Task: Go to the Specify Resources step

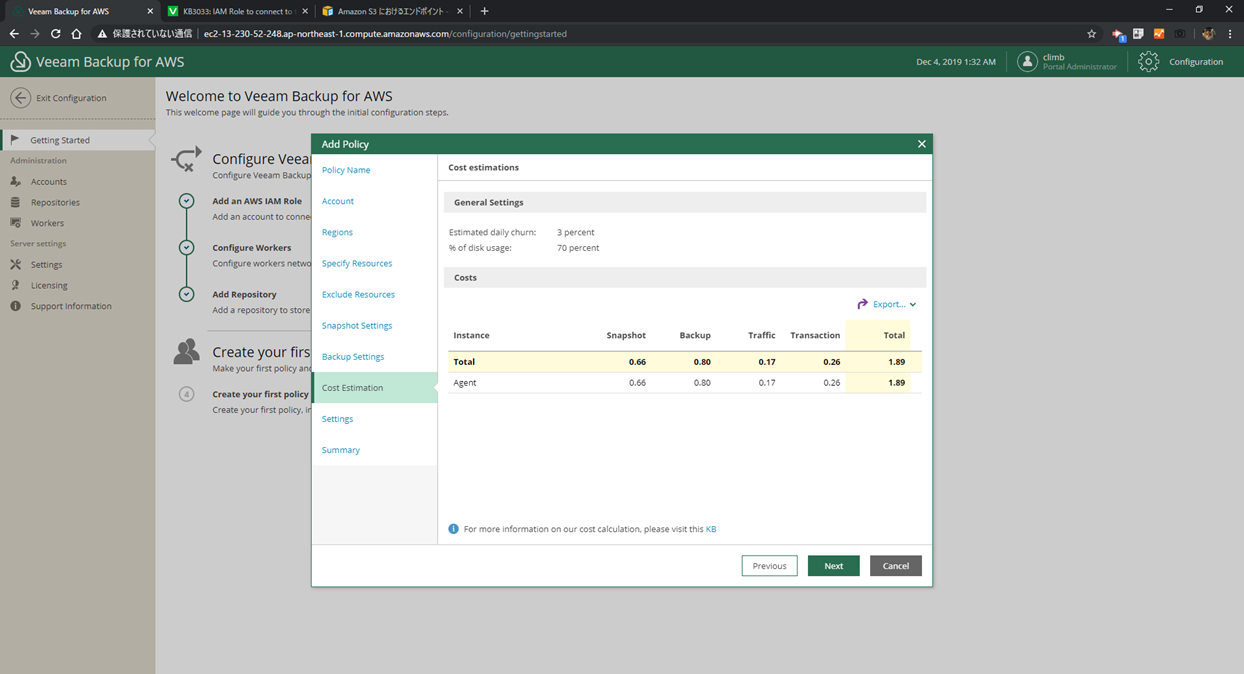Action: [357, 263]
